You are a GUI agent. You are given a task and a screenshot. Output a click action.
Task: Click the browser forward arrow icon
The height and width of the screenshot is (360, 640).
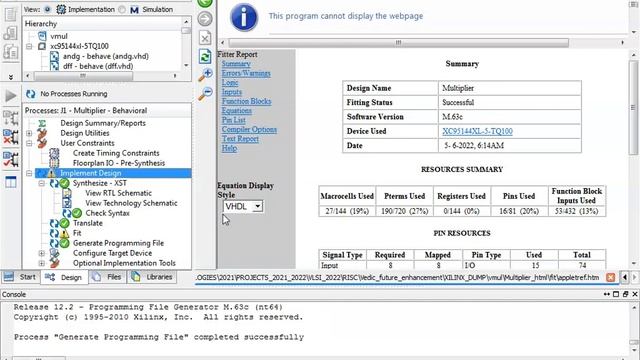coord(205,19)
